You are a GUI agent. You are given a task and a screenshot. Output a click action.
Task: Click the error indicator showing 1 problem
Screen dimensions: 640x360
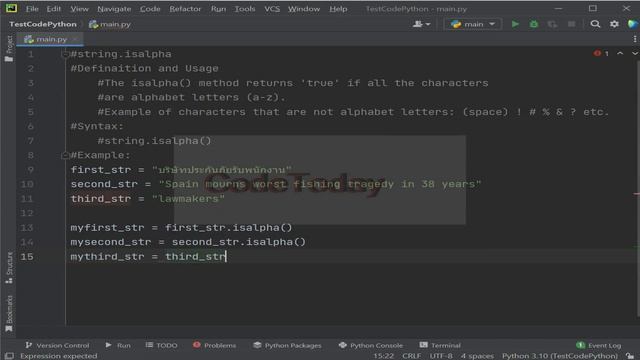tap(601, 53)
